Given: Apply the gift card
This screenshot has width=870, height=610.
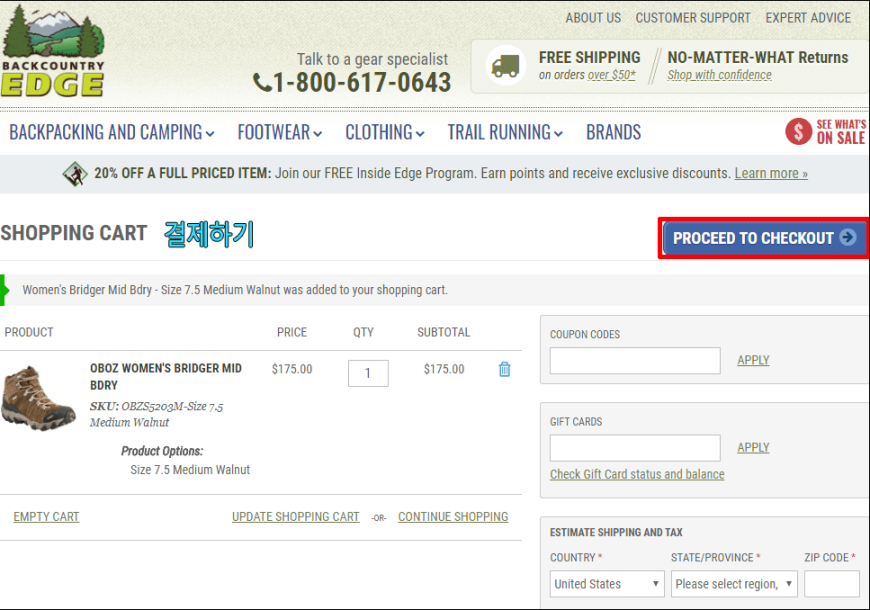Looking at the screenshot, I should tap(753, 448).
